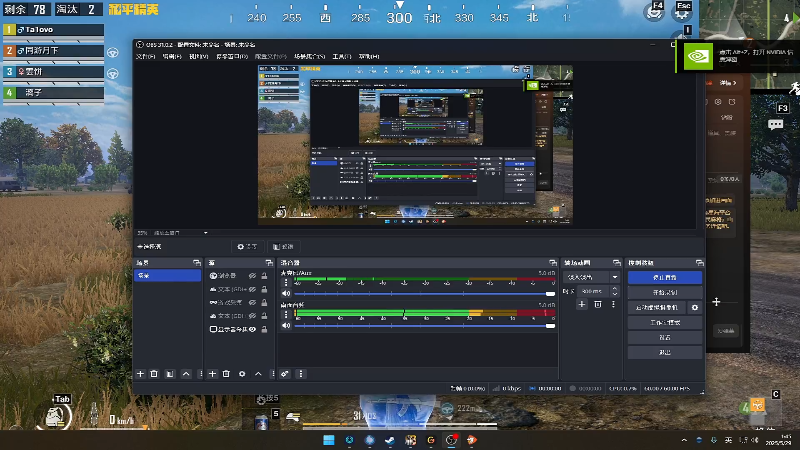Open the 视图(V) menu

198,57
